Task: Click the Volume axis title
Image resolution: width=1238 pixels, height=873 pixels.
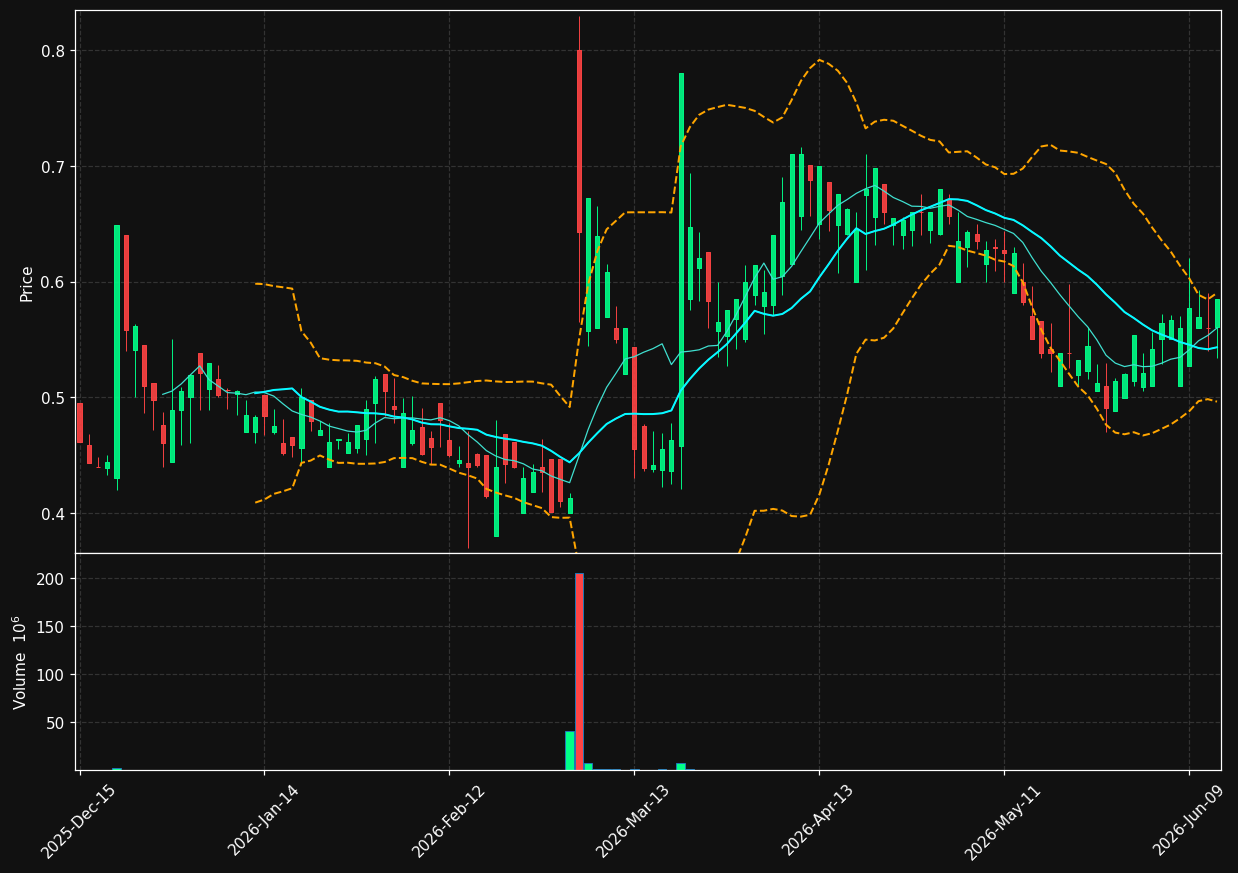Action: pyautogui.click(x=21, y=662)
